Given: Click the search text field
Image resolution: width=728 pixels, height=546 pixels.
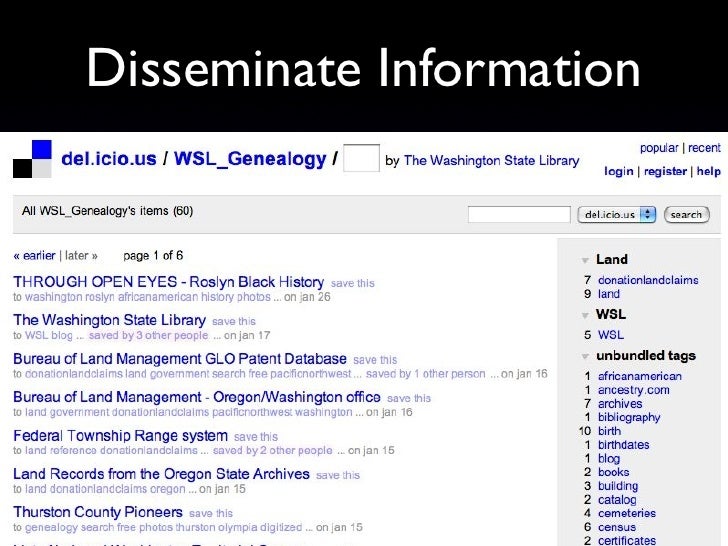Looking at the screenshot, I should click(519, 214).
